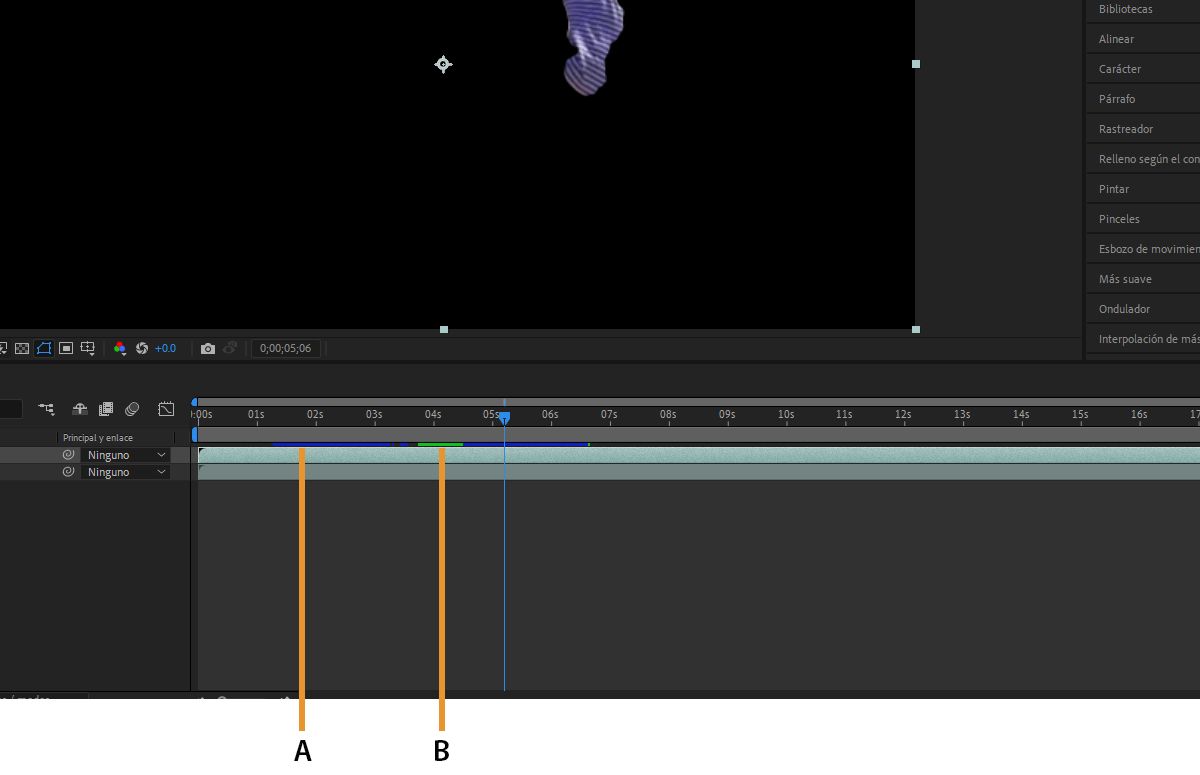This screenshot has width=1200, height=775.
Task: Take a snapshot with the camera icon
Action: [x=207, y=348]
